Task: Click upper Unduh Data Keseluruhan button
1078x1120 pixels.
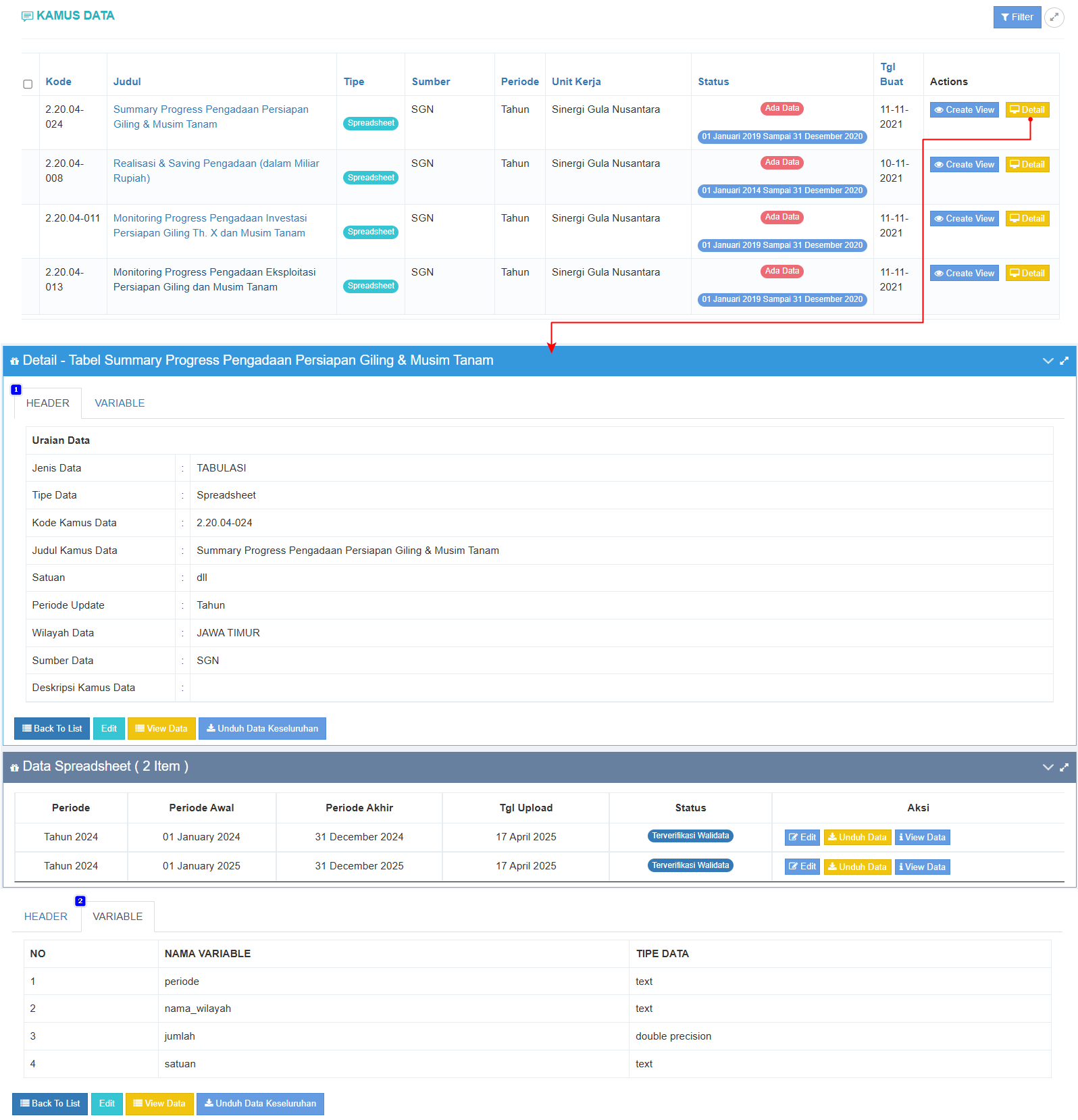Action: pos(262,729)
